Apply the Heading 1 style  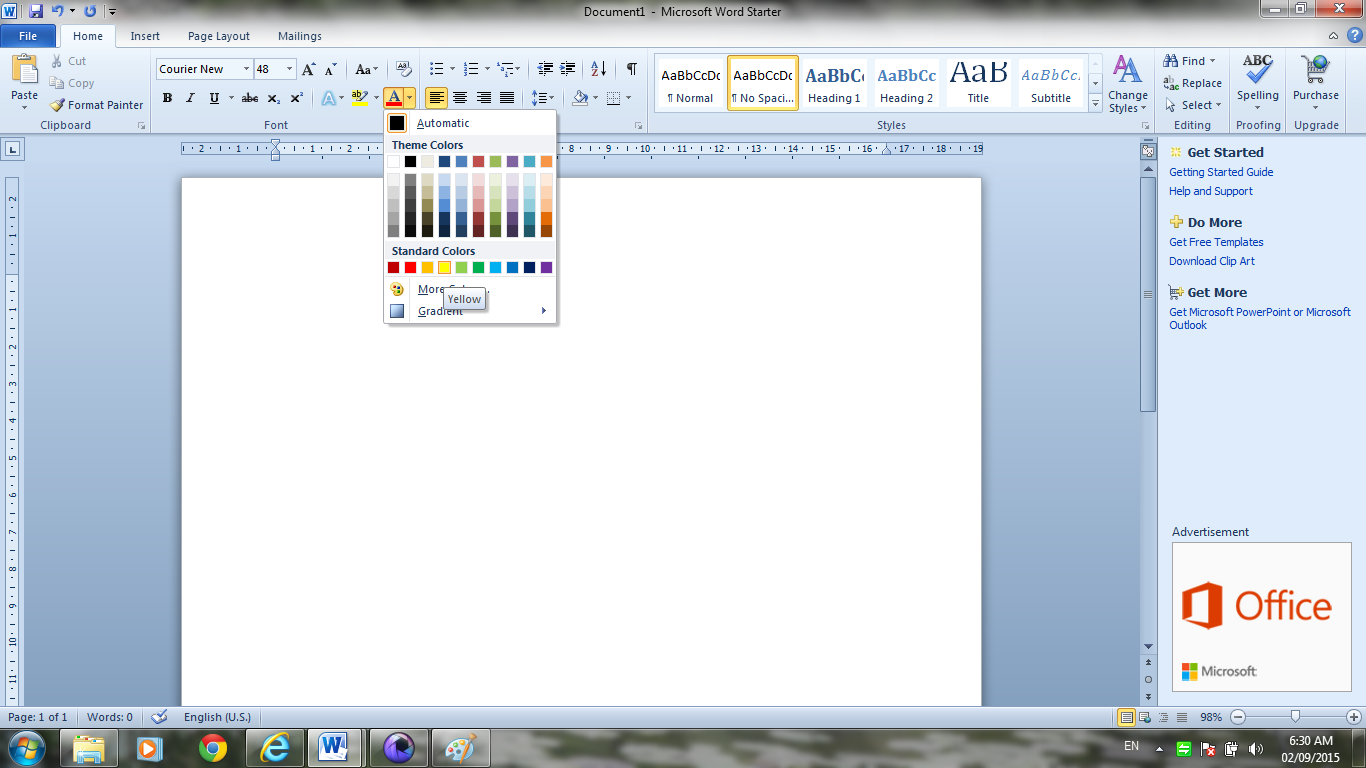[x=835, y=83]
